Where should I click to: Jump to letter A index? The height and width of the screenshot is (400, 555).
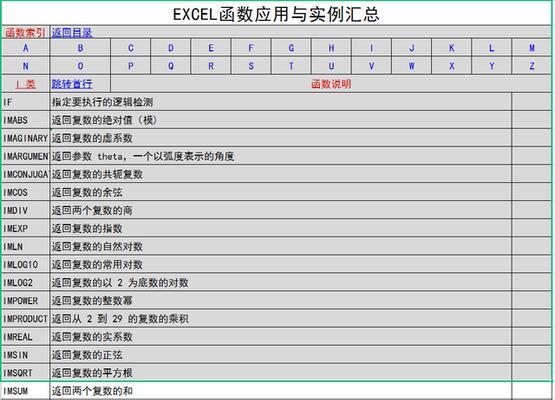pos(25,48)
